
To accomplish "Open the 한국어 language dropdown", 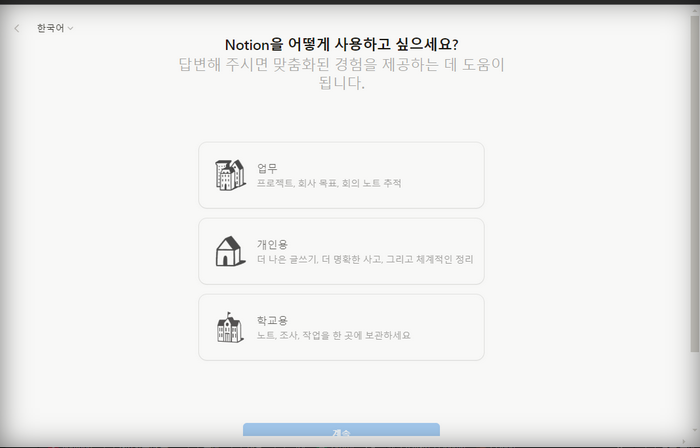I will tap(55, 28).
